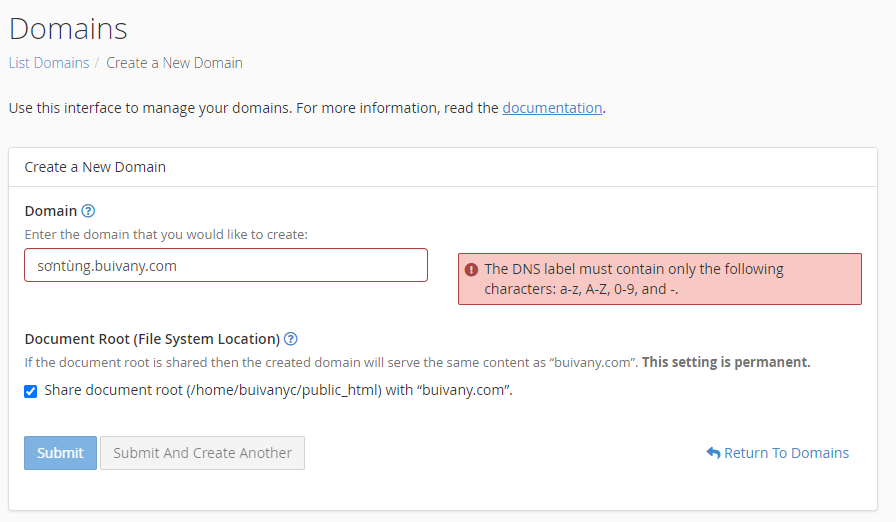Focus the domain name input field
The width and height of the screenshot is (896, 522).
tap(226, 265)
